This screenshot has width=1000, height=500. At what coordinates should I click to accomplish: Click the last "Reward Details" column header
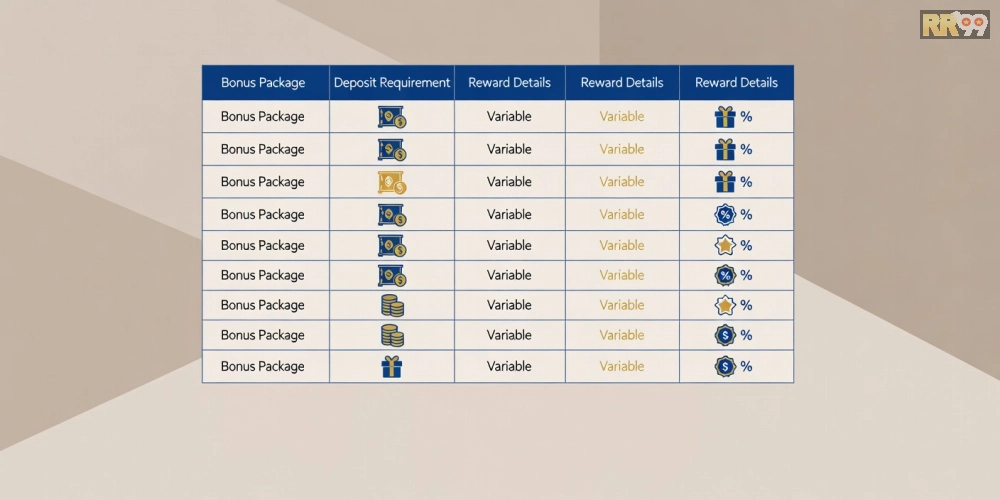tap(736, 83)
